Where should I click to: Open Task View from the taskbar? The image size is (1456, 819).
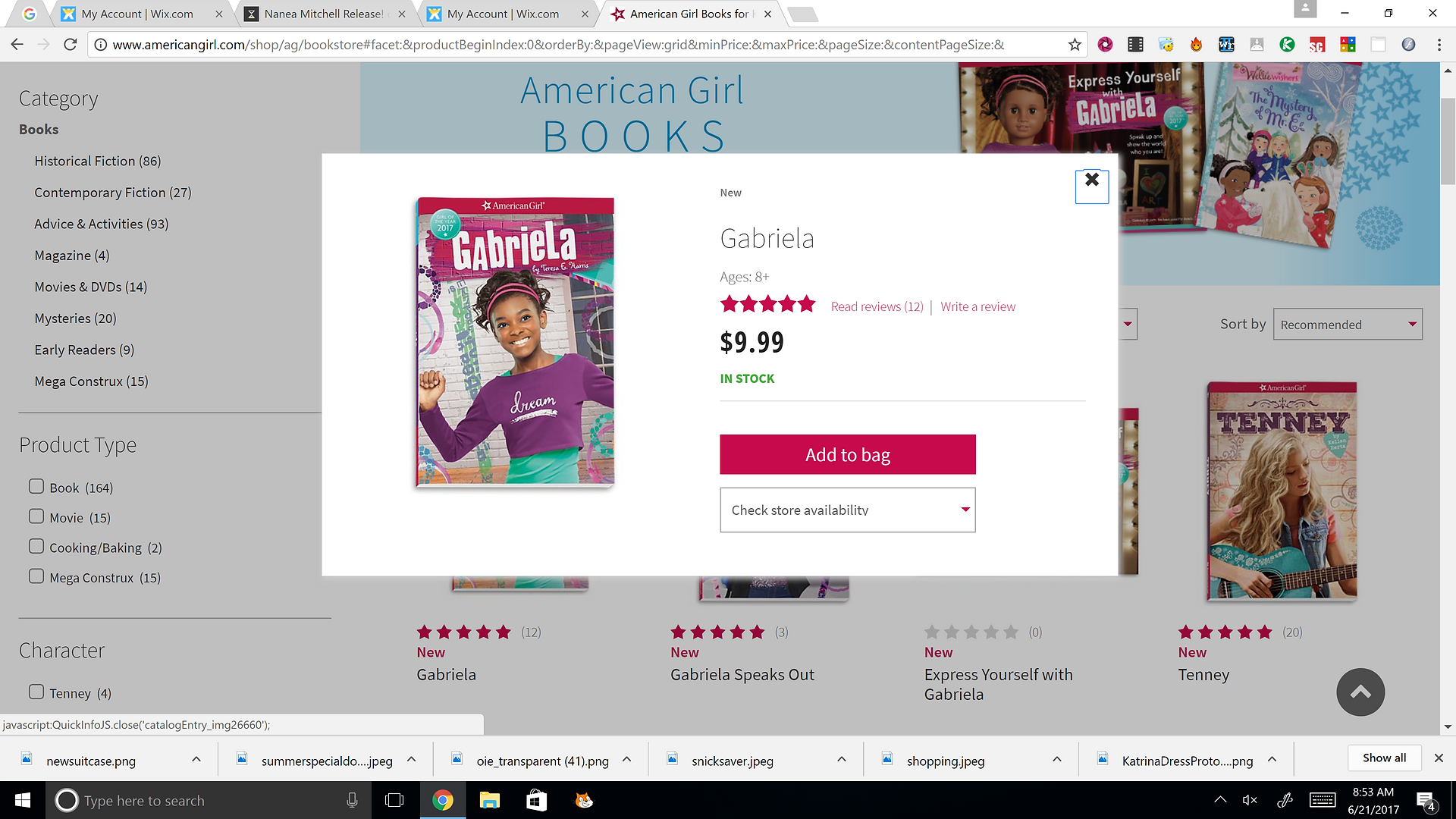394,800
